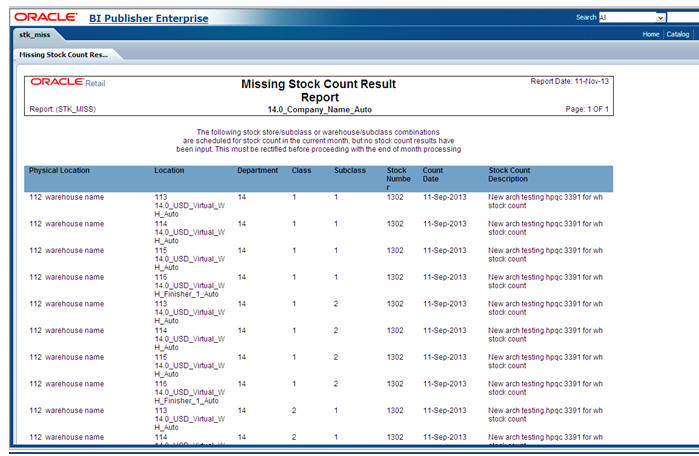Click the search text field

coord(683,17)
